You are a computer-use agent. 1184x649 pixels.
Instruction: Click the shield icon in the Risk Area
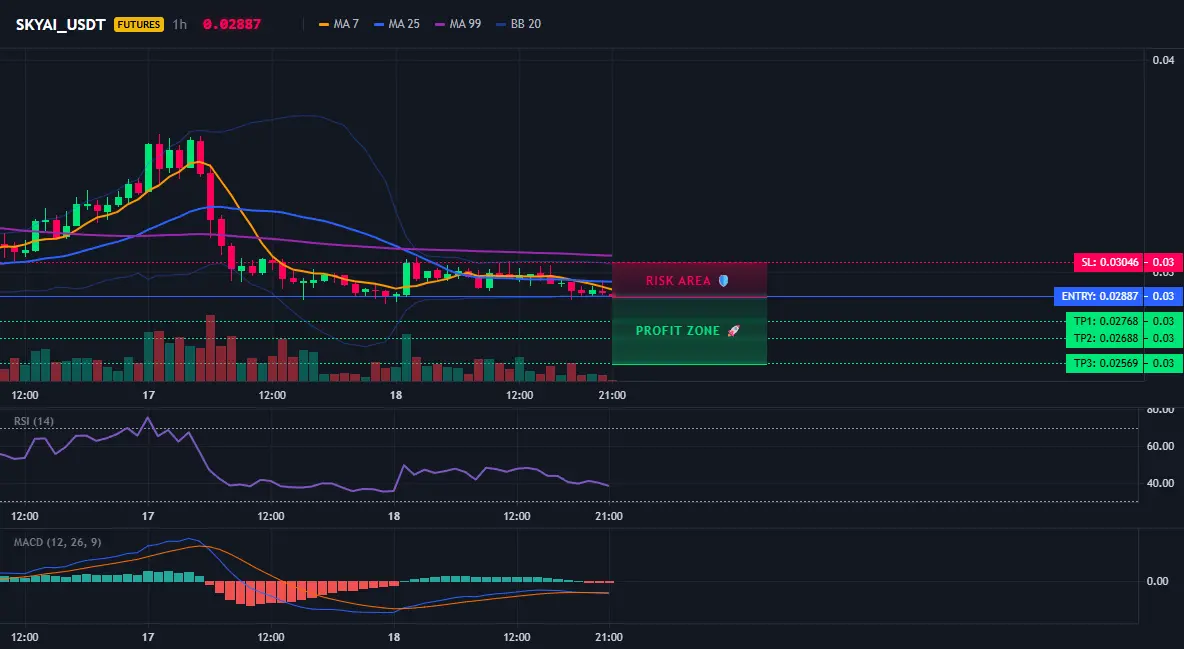point(723,280)
